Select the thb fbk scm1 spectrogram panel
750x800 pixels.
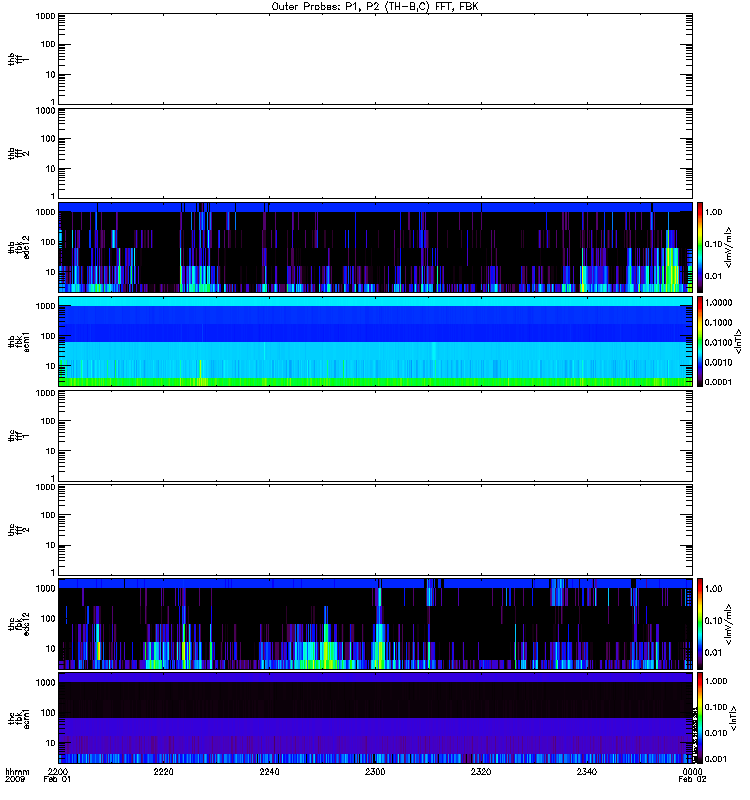pos(376,341)
